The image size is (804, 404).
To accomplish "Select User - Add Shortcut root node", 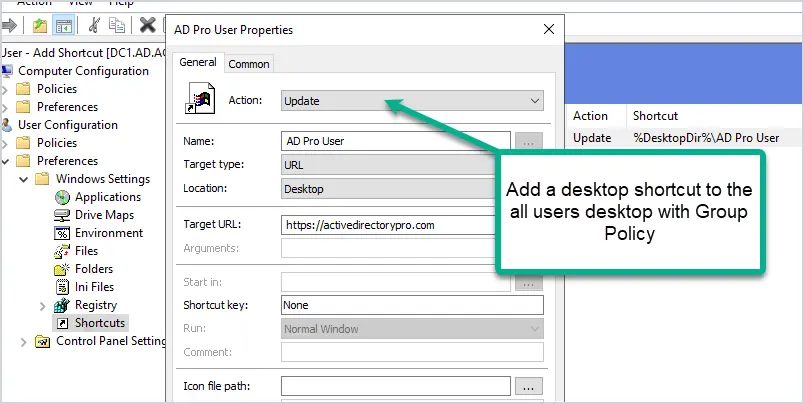I will [x=84, y=52].
